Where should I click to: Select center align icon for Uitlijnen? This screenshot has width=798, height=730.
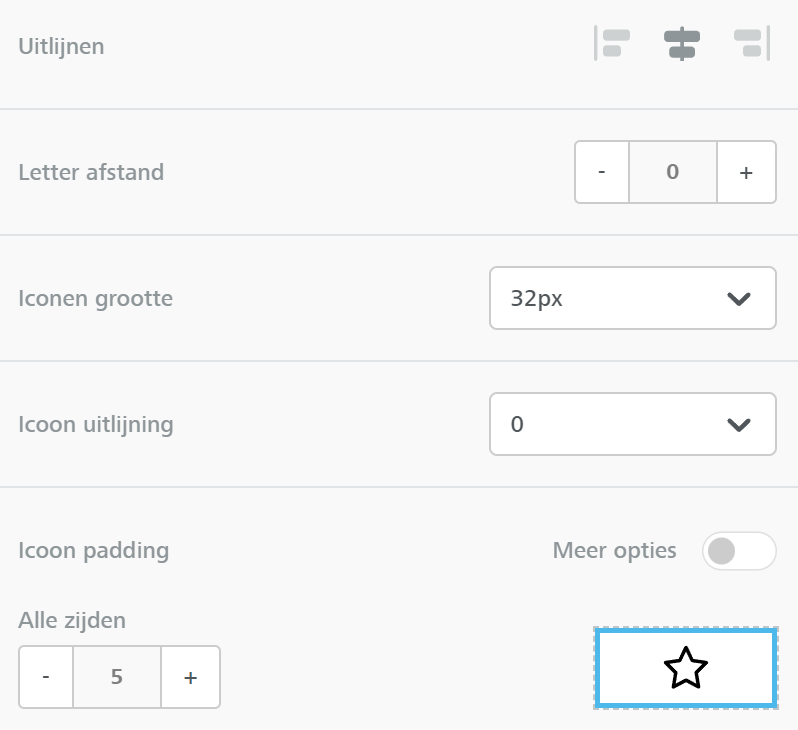click(x=682, y=44)
